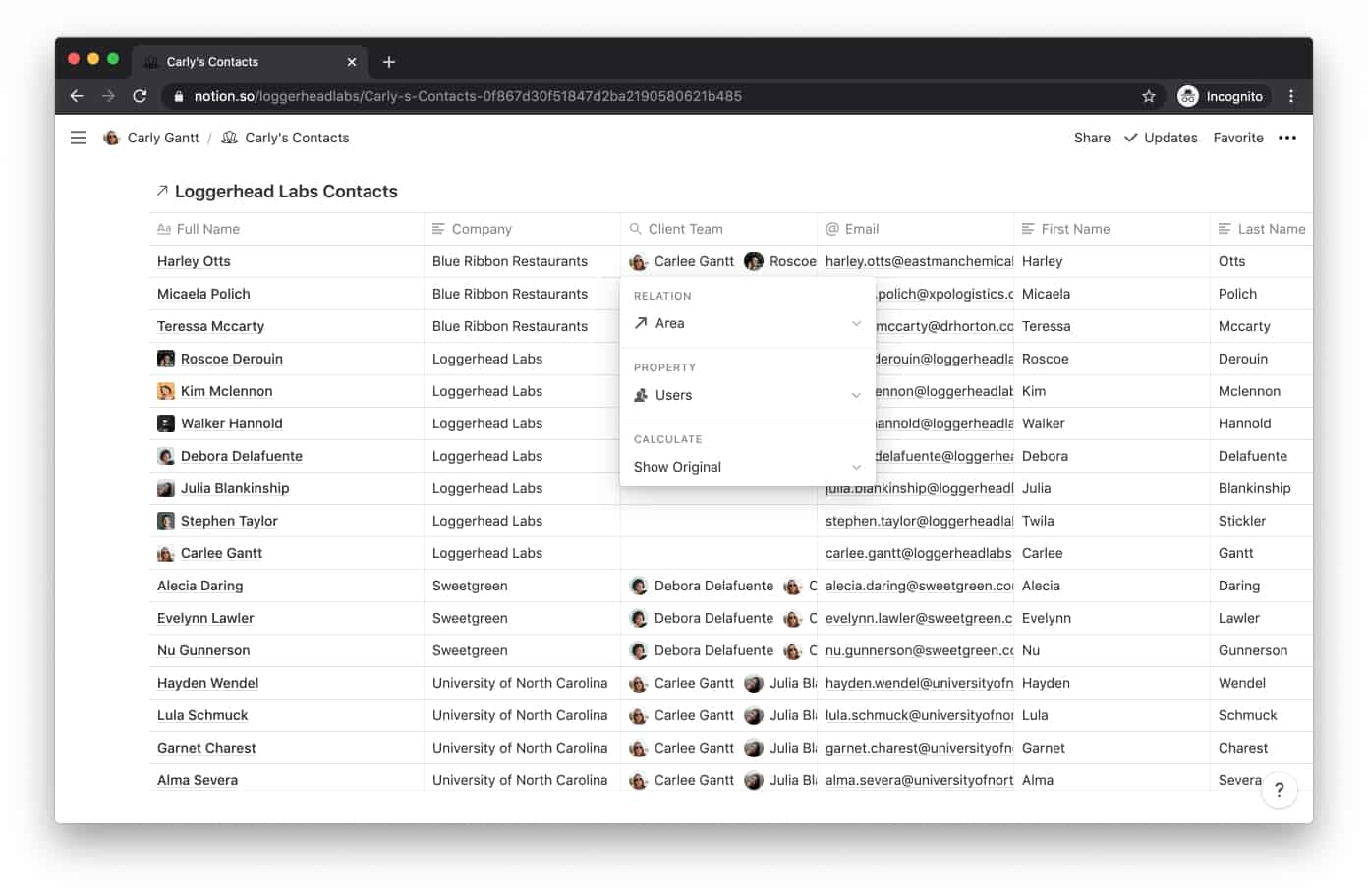
Task: Click the Share button
Action: coord(1091,138)
